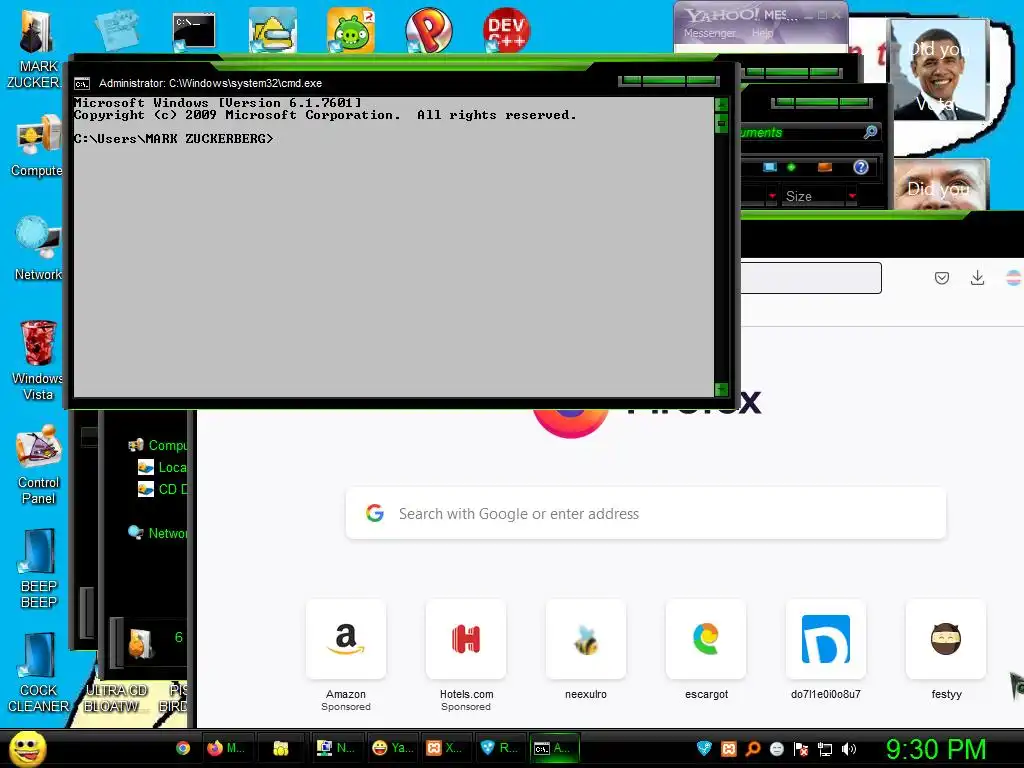Open the yellow folder taskbar button

281,748
